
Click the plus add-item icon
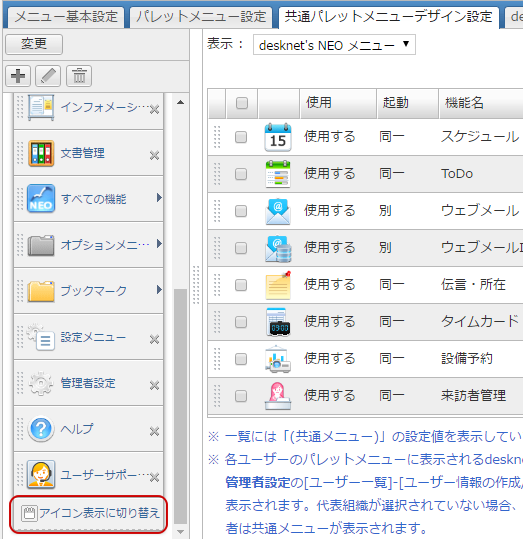[18, 76]
